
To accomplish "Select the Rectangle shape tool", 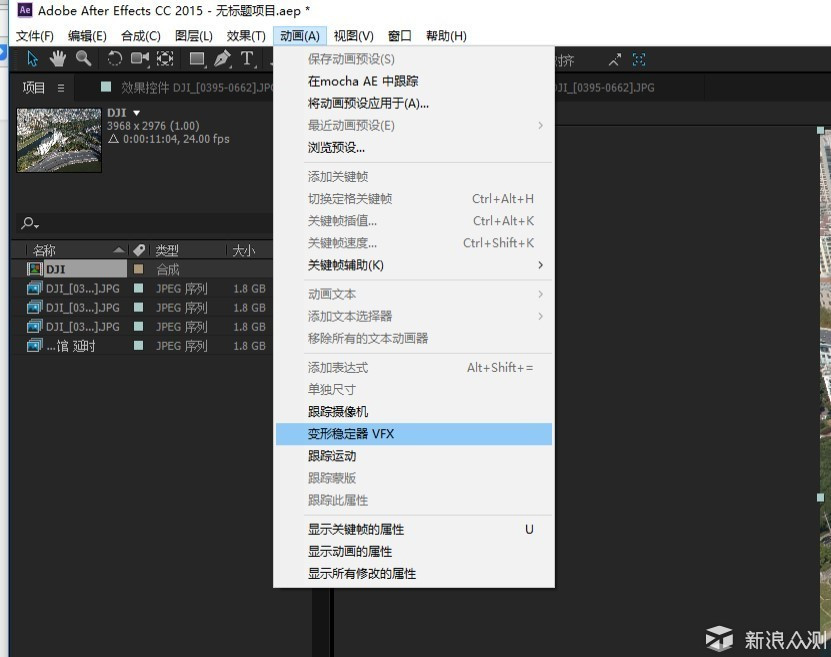I will (197, 59).
